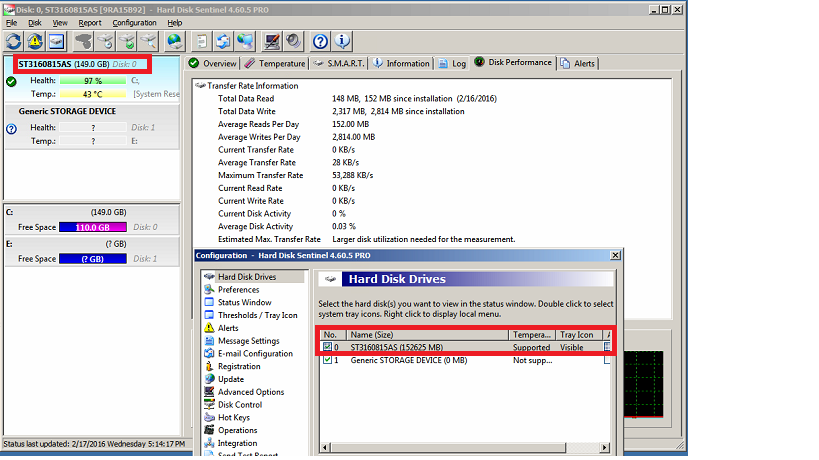Select the ST3160815AS disk in left panel
This screenshot has width=819, height=460.
coord(92,78)
